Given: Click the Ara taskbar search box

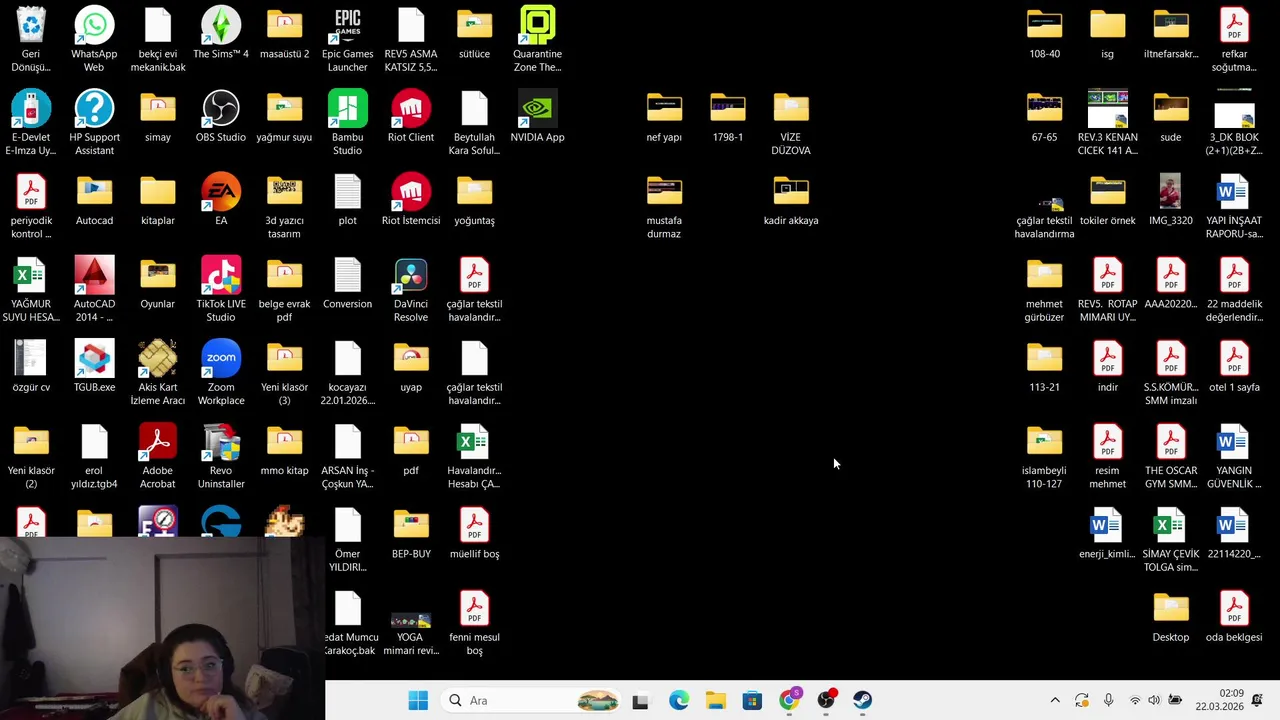Looking at the screenshot, I should pyautogui.click(x=532, y=700).
